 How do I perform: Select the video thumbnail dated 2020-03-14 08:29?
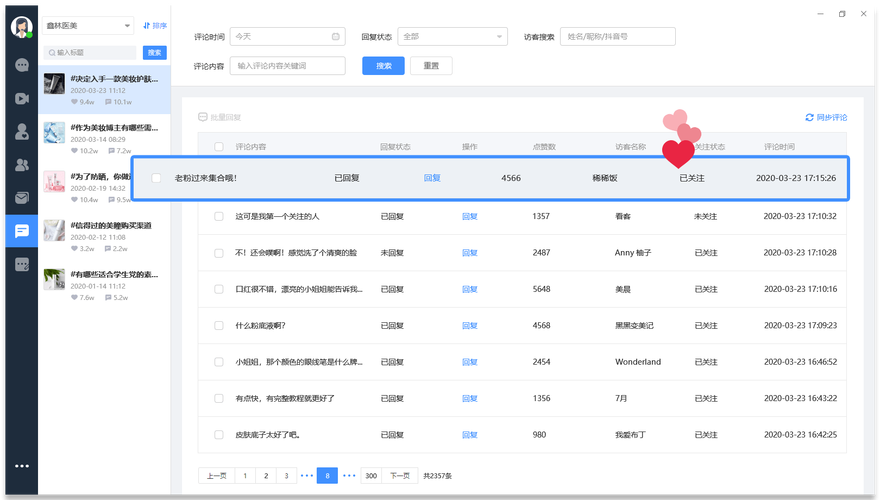point(54,133)
